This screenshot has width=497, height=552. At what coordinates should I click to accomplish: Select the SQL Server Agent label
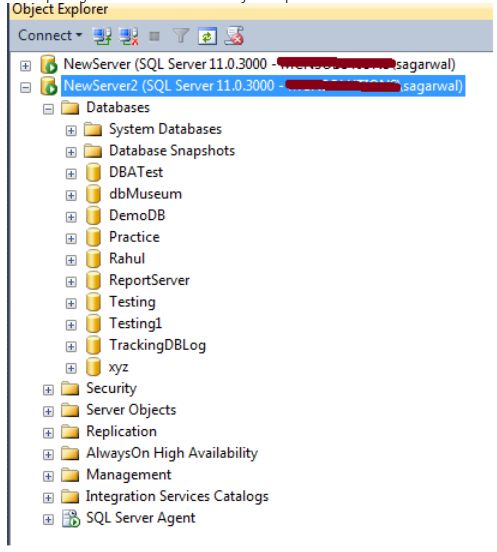140,518
